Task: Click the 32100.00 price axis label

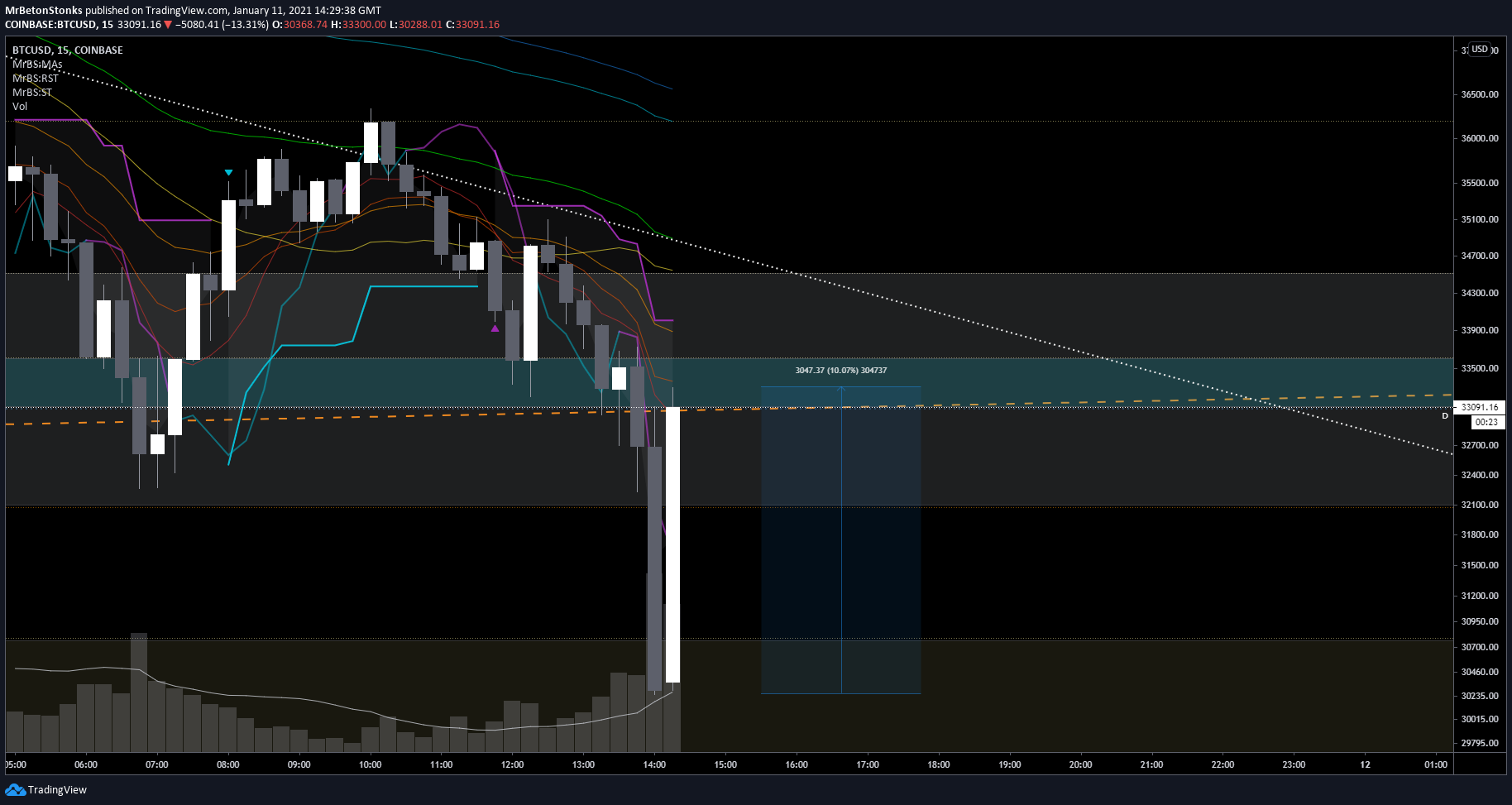Action: [x=1480, y=505]
